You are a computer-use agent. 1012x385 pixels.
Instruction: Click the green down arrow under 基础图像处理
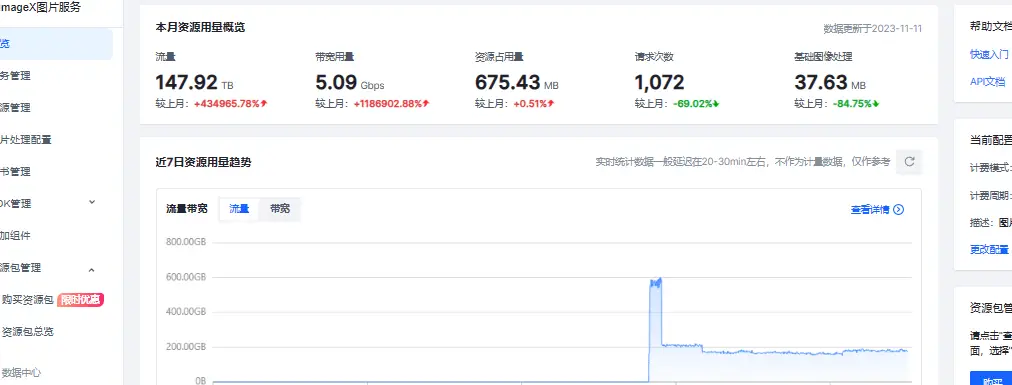pyautogui.click(x=876, y=104)
